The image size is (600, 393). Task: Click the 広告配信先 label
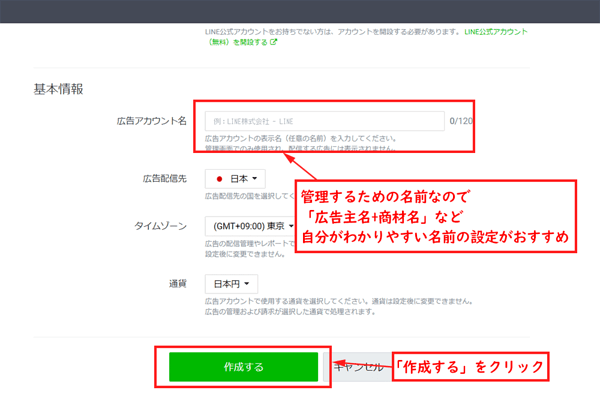(165, 179)
